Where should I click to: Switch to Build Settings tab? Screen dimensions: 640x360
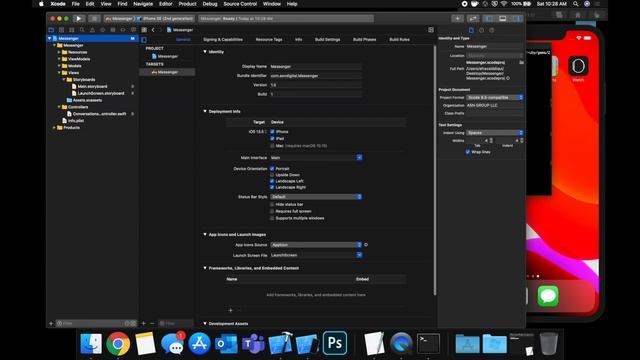327,40
